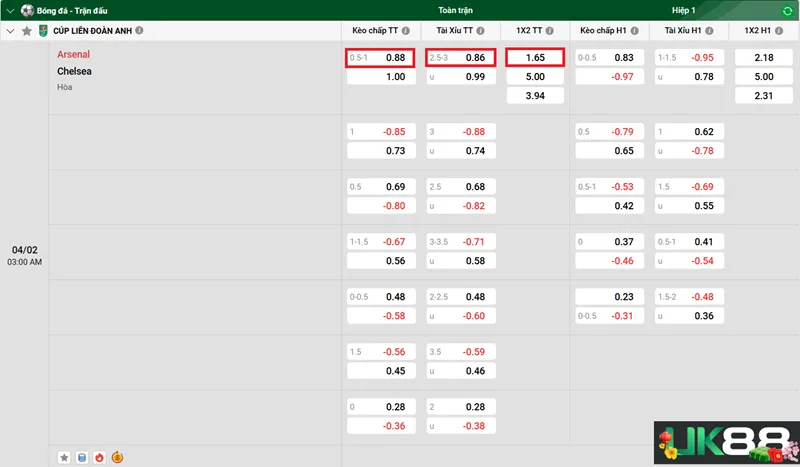Click the fire hot-match icon at bottom

99,457
